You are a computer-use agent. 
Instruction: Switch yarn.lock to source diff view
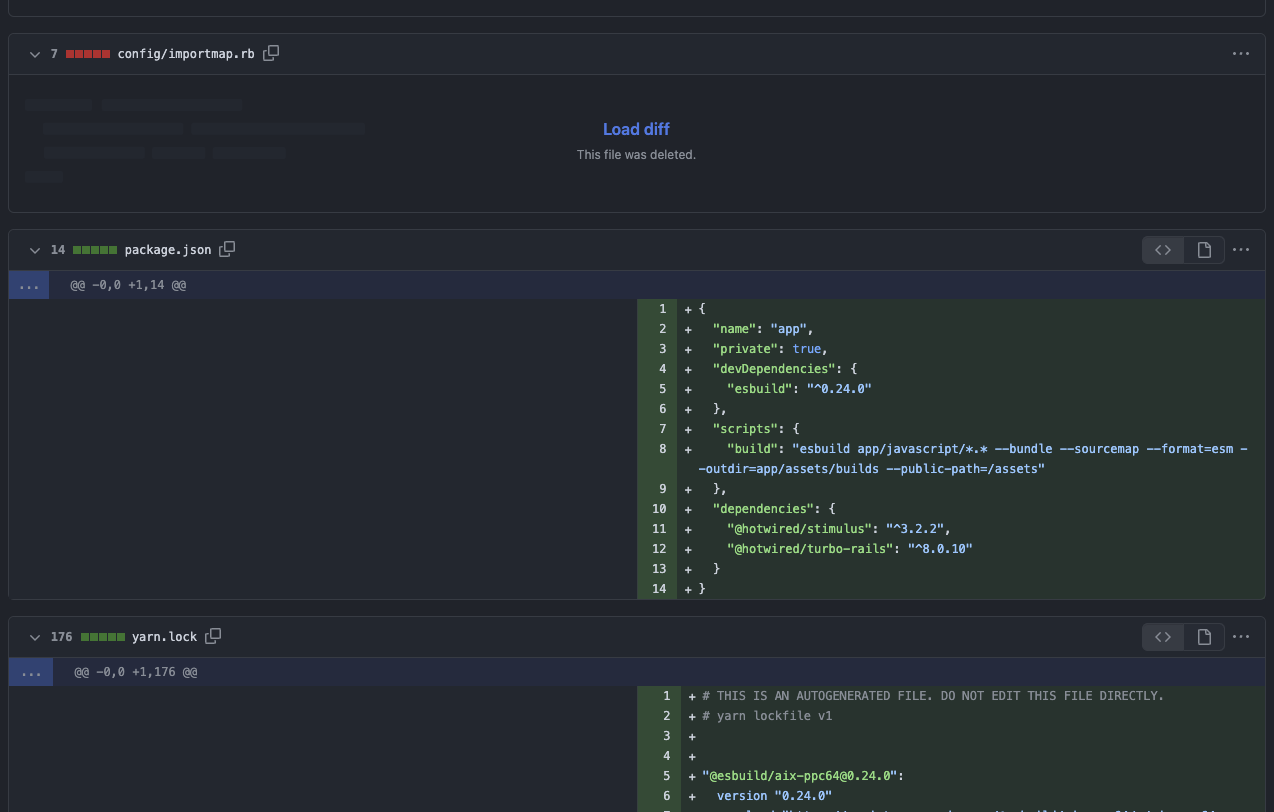pyautogui.click(x=1163, y=637)
